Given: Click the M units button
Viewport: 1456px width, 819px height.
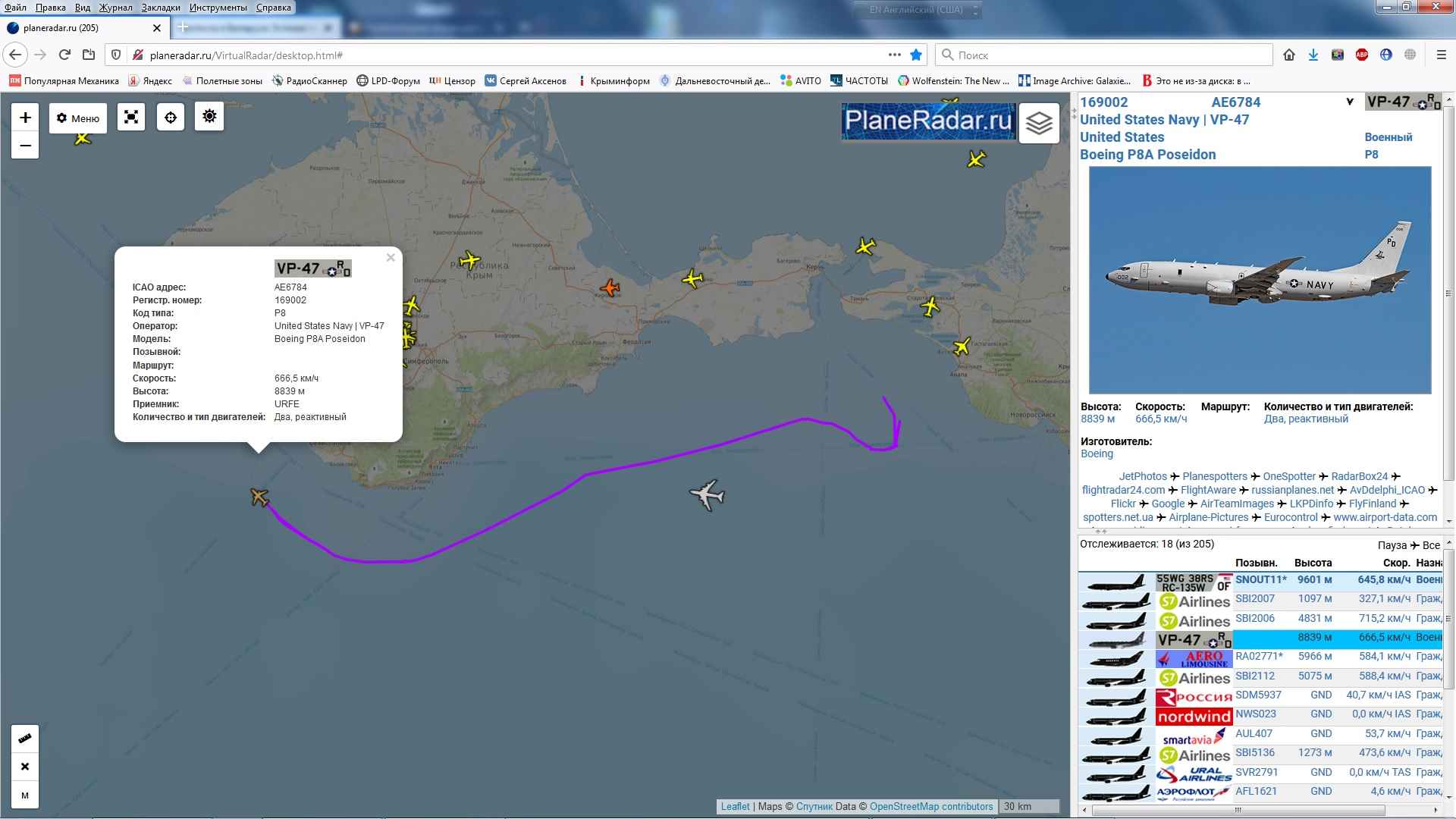Looking at the screenshot, I should click(25, 795).
